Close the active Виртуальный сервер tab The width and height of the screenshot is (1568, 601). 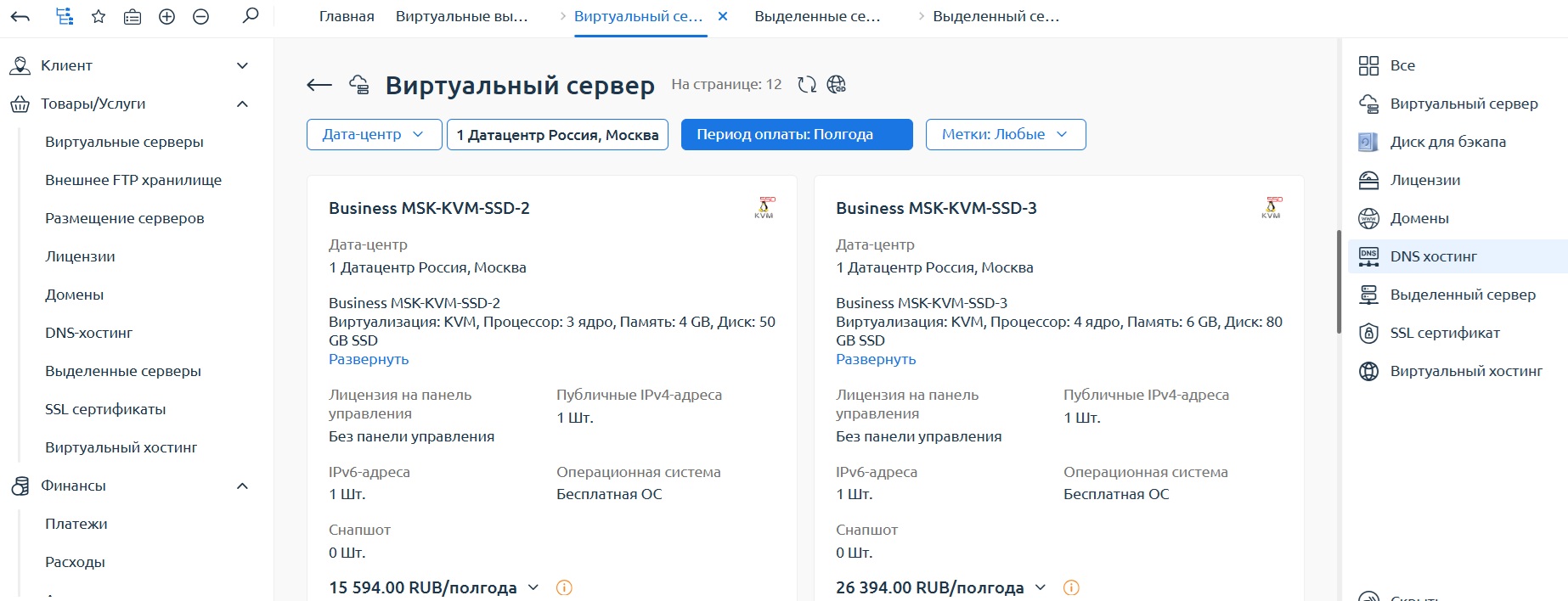point(723,16)
